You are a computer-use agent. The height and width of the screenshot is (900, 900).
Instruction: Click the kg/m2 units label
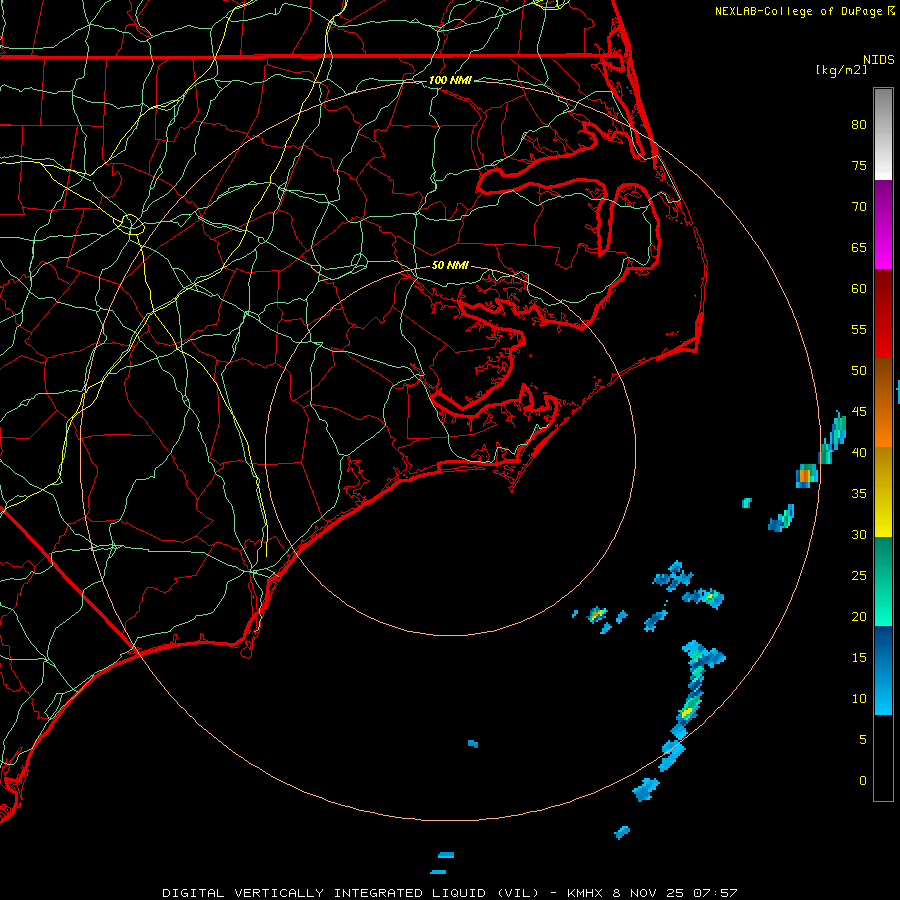click(841, 70)
